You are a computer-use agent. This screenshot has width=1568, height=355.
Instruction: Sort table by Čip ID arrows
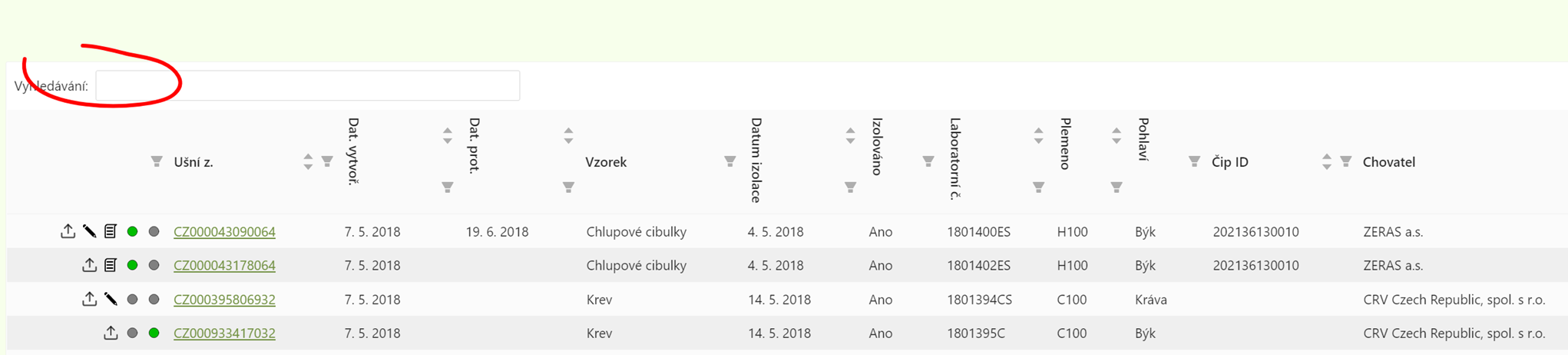pos(1327,161)
